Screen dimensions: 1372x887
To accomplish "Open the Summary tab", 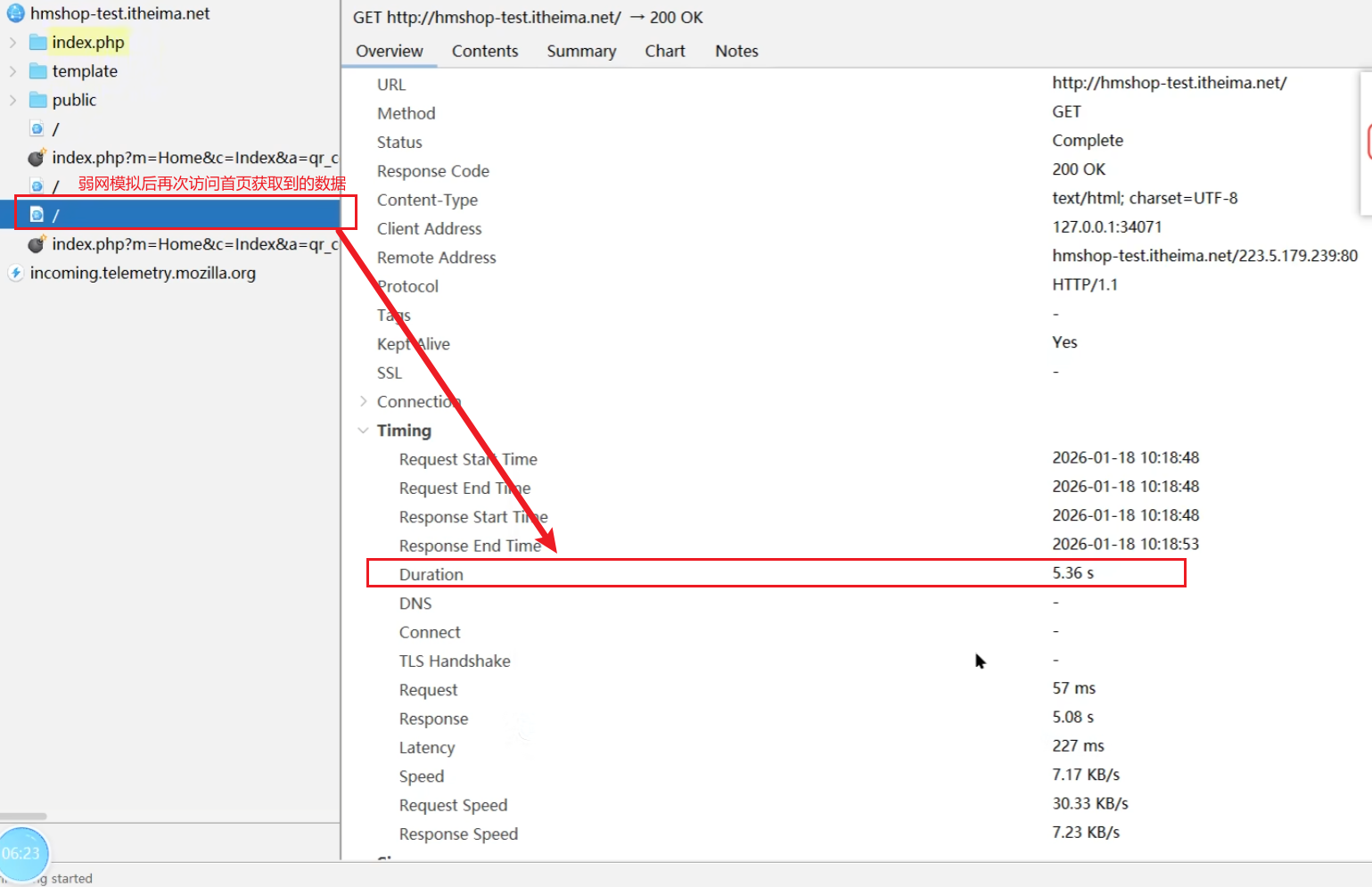I will (x=581, y=51).
